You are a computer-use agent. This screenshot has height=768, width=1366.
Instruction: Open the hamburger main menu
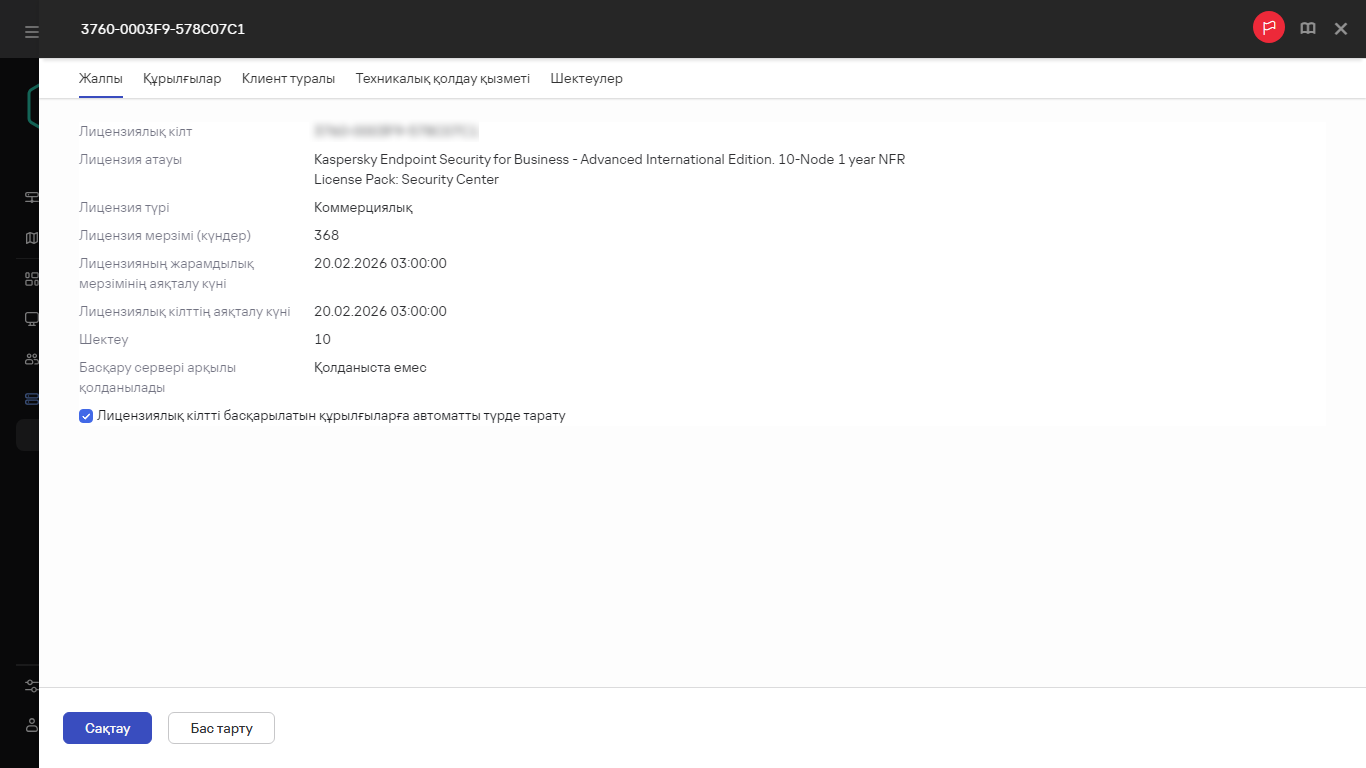tap(31, 31)
